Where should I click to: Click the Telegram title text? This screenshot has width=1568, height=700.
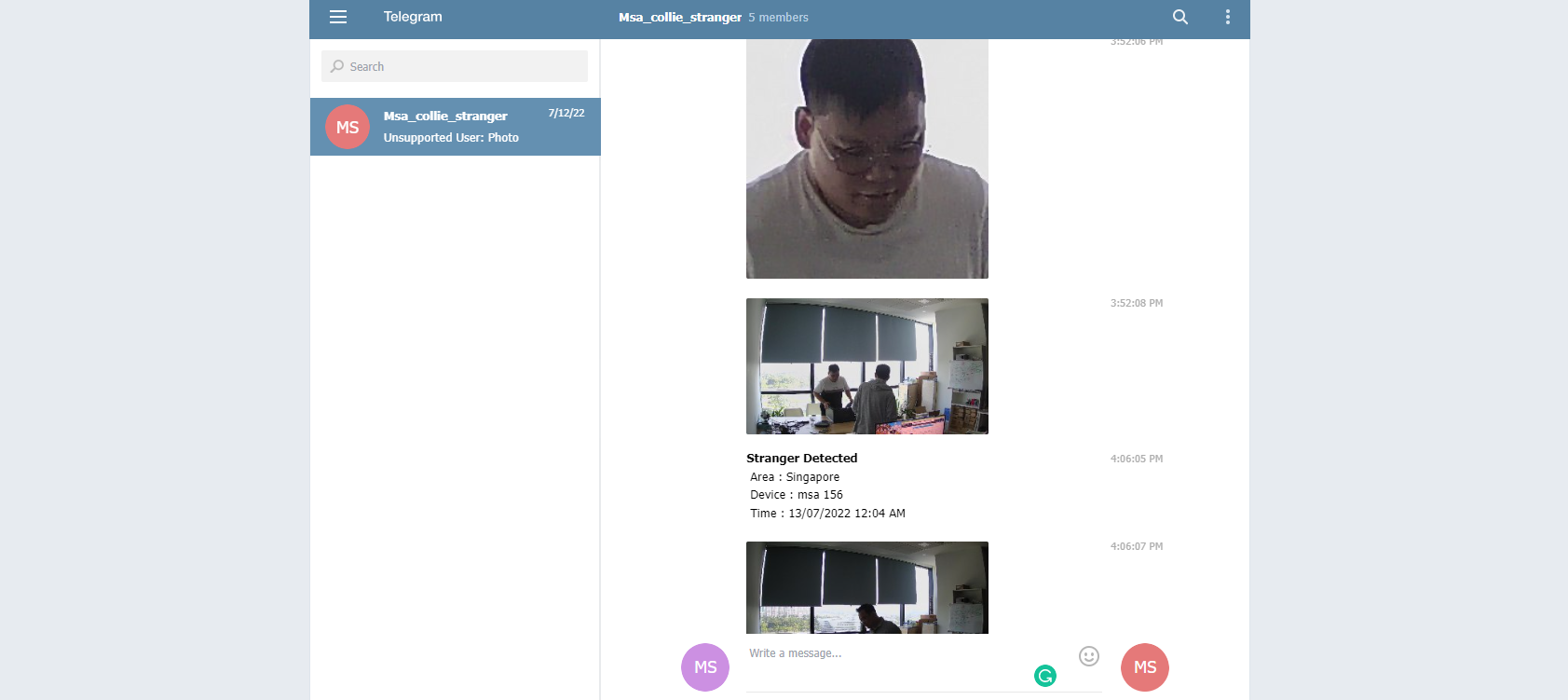click(413, 17)
